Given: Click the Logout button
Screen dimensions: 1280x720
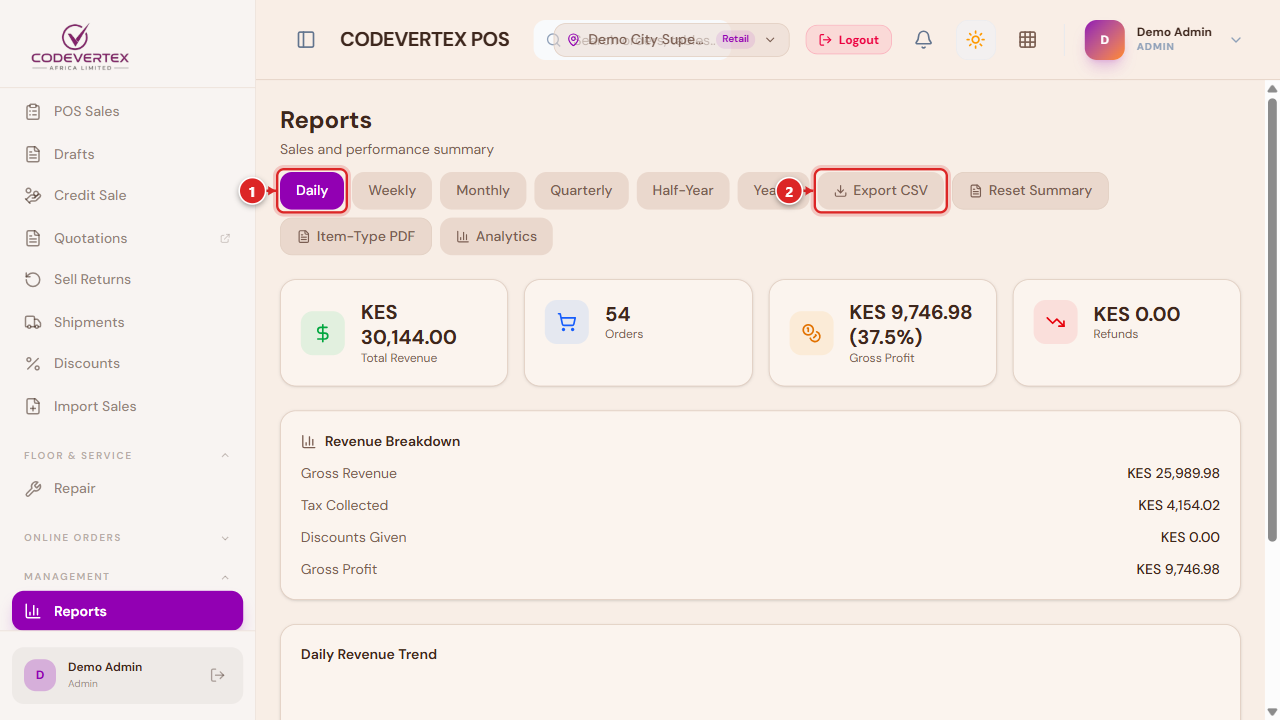Looking at the screenshot, I should 849,40.
